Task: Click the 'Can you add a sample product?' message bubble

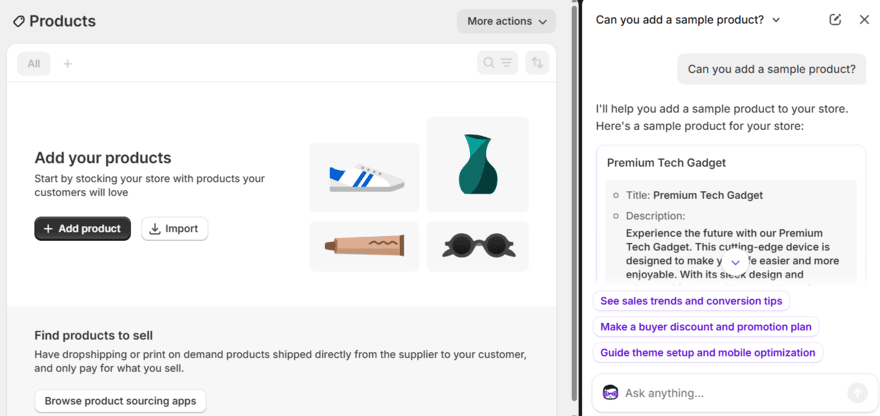Action: coord(772,69)
